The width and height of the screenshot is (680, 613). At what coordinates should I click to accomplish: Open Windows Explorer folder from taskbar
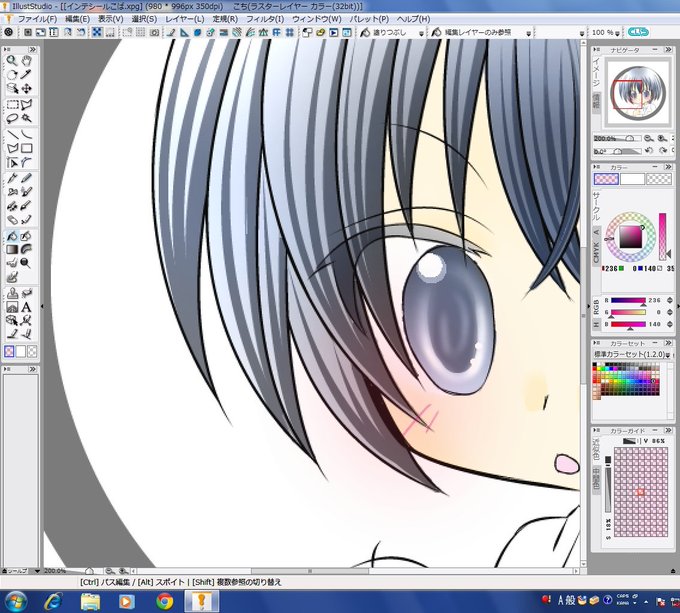tap(91, 602)
